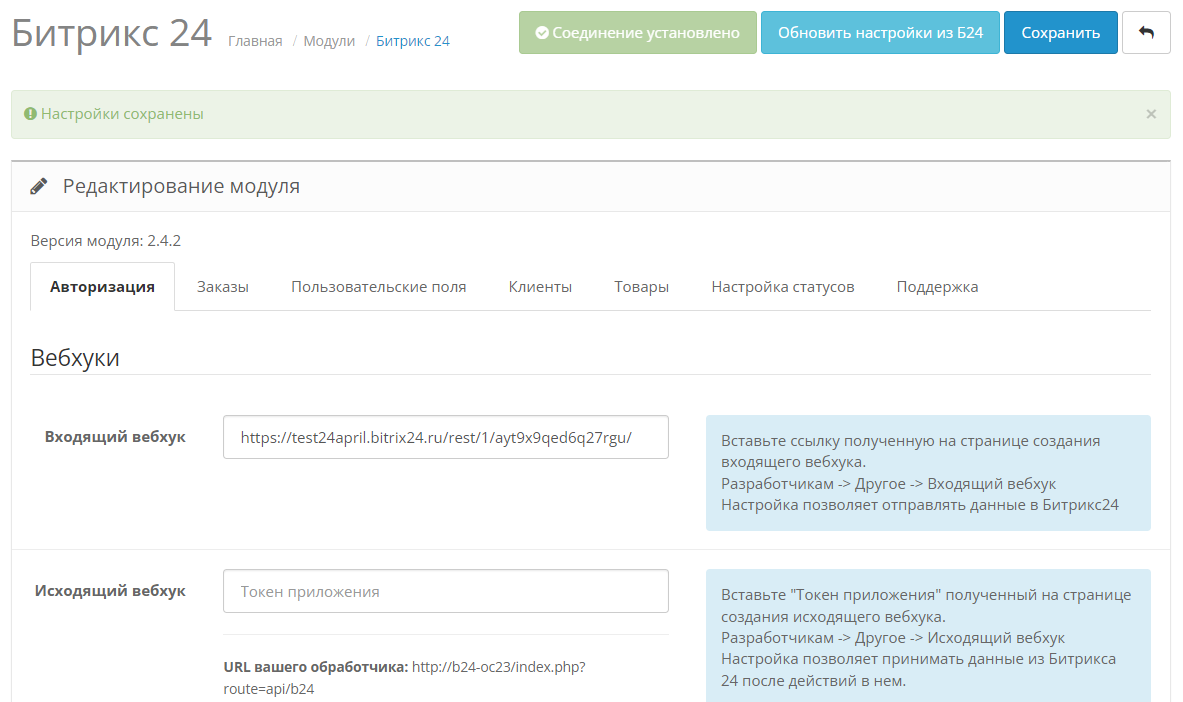Switch to the 'Заказы' tab
Viewport: 1183px width, 702px height.
223,287
